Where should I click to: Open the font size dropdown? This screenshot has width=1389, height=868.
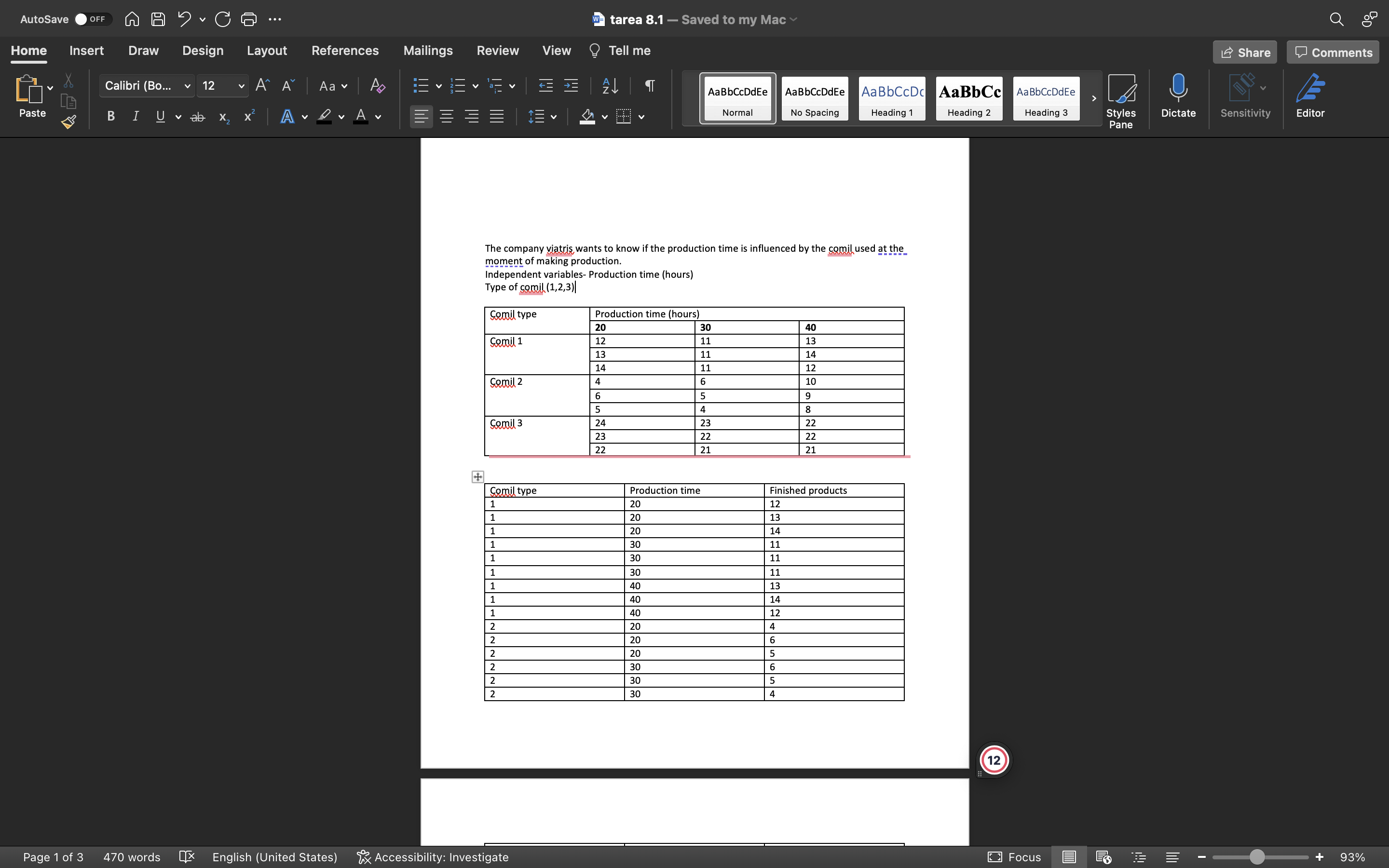point(241,86)
